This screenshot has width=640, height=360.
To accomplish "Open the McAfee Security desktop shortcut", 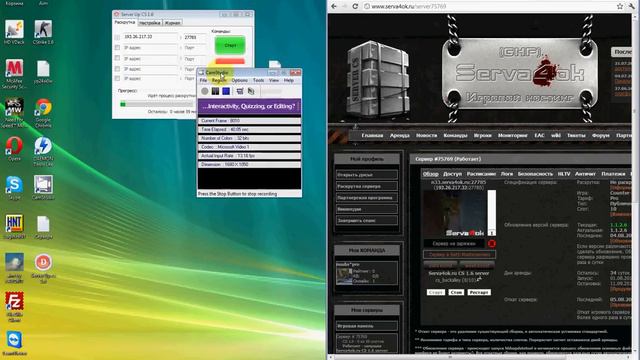I will pos(14,73).
